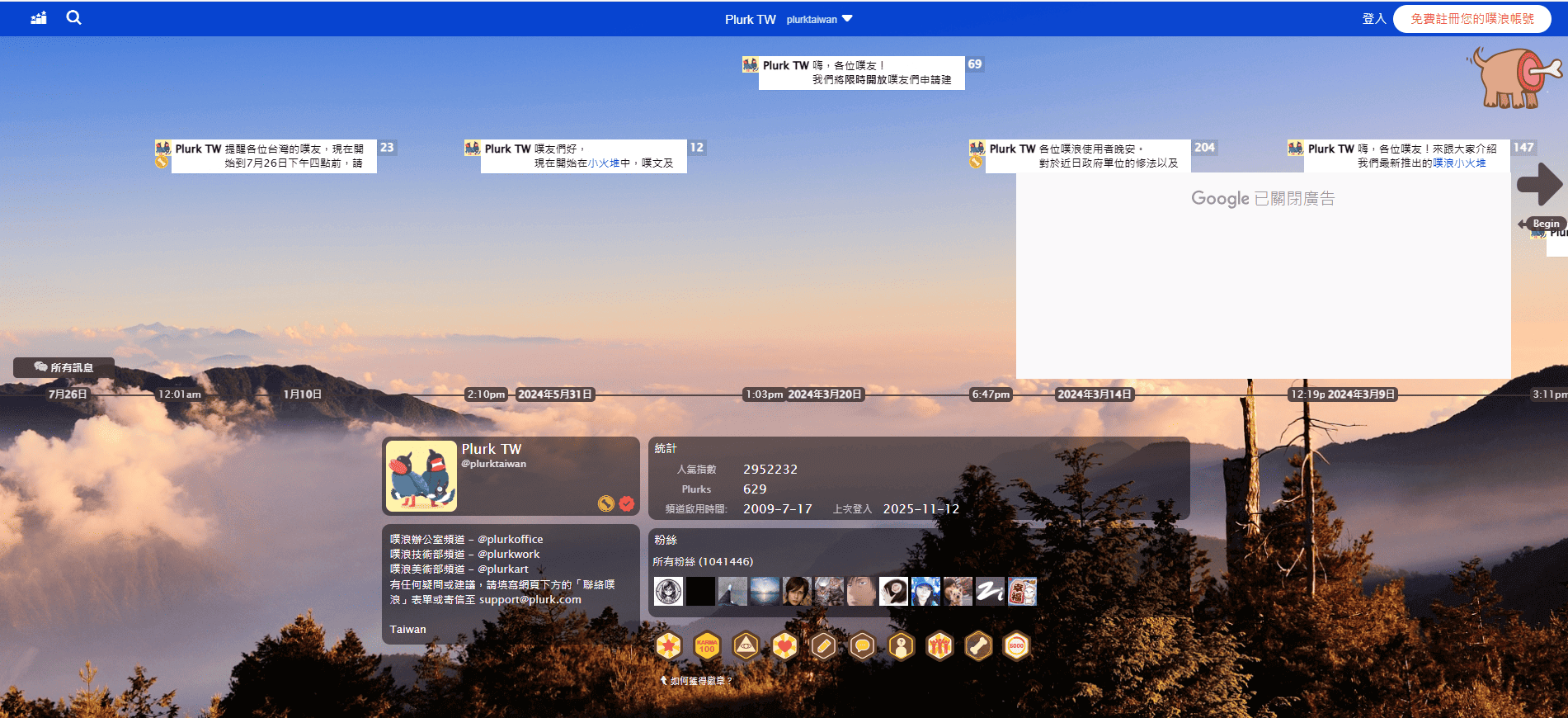Click the red star badge
The height and width of the screenshot is (718, 1568).
(x=669, y=645)
